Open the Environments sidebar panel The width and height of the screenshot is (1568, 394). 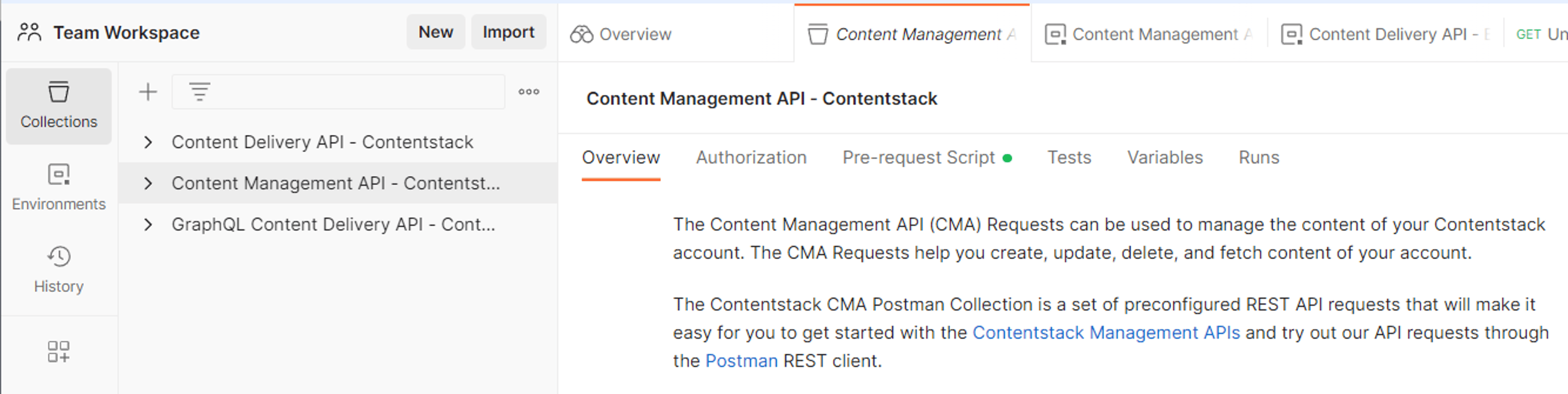click(x=58, y=188)
